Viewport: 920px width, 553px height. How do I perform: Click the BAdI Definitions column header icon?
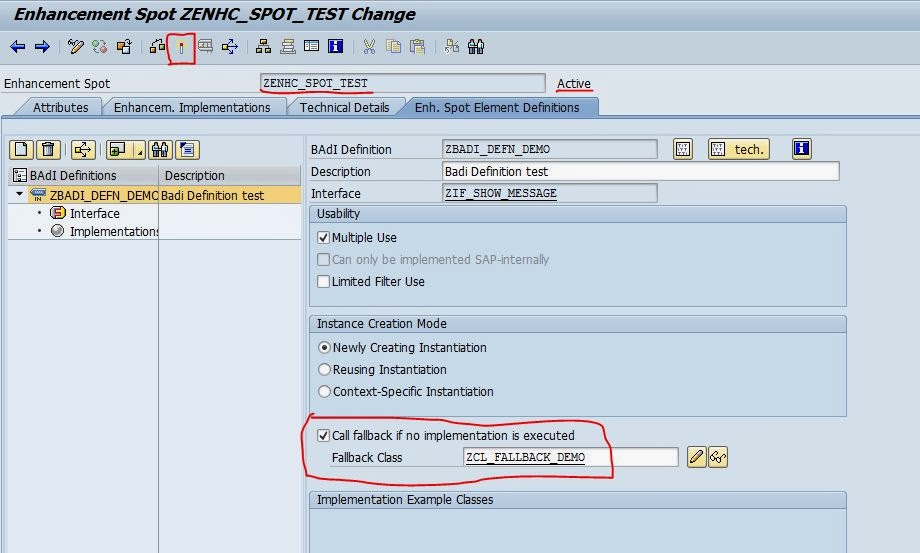(19, 175)
